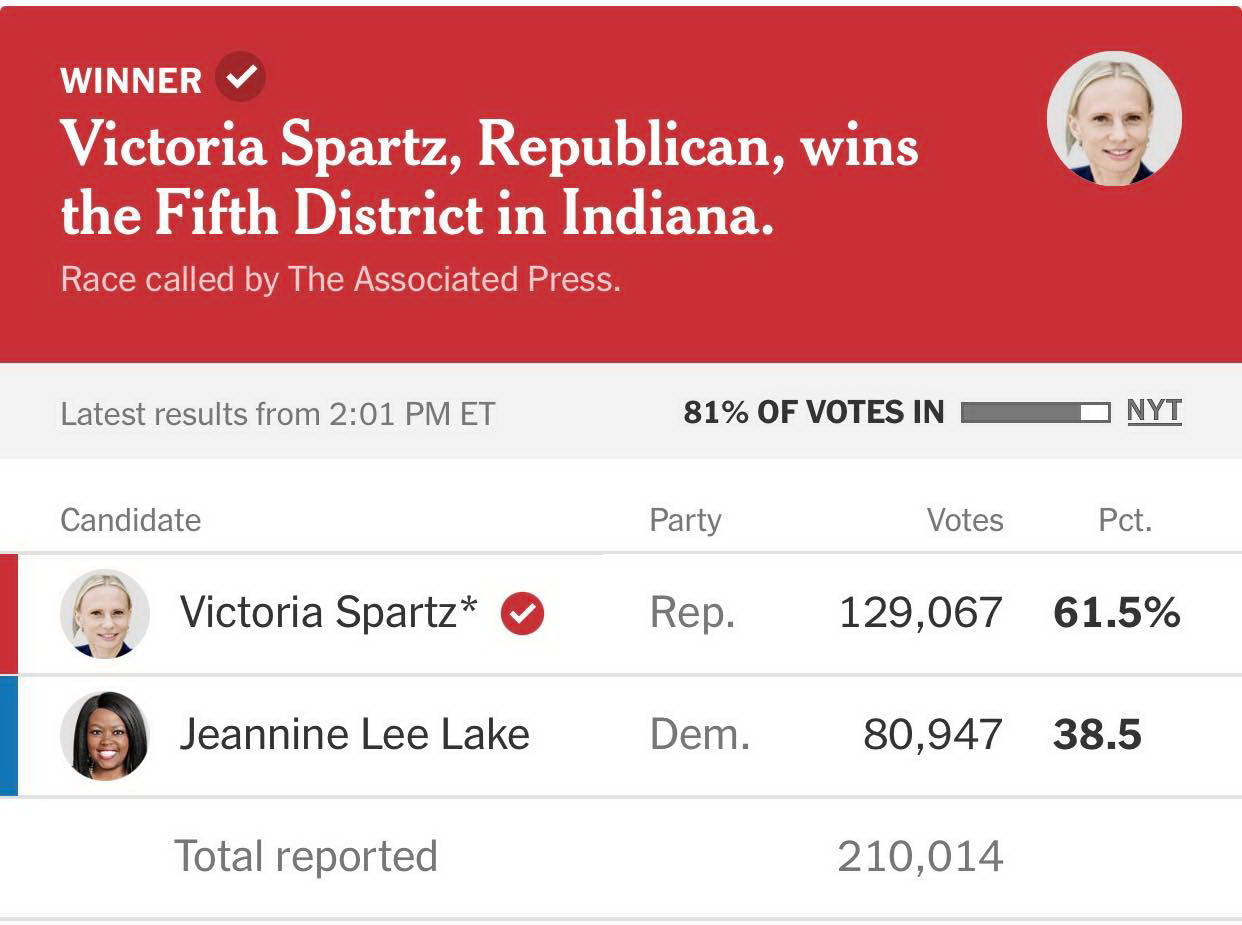Viewport: 1242px width, 925px height.
Task: Click the blue party color bar for Lake
Action: tap(9, 735)
